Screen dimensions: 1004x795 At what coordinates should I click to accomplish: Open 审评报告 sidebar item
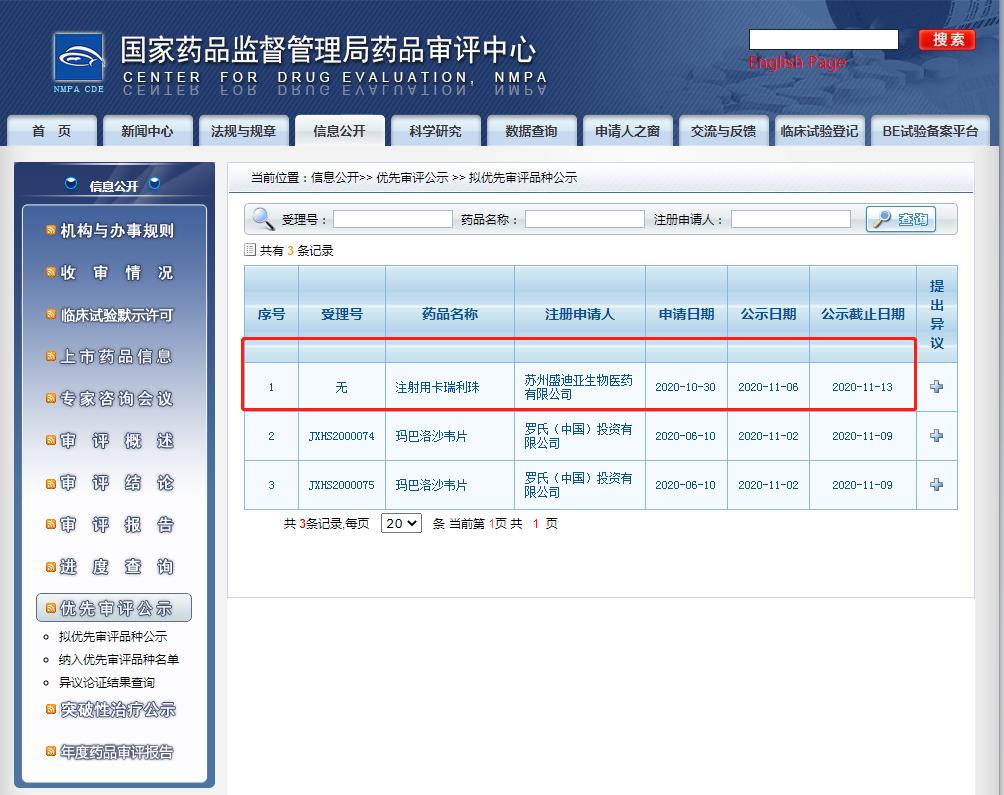[x=117, y=525]
